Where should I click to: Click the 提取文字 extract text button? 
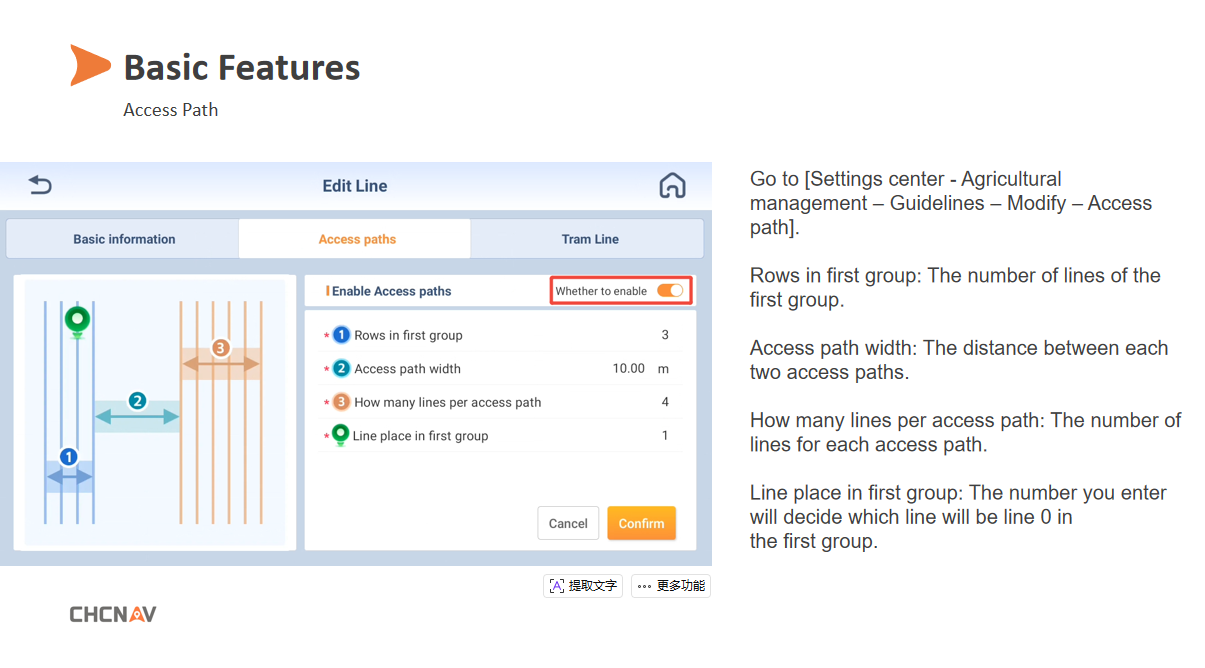(583, 586)
